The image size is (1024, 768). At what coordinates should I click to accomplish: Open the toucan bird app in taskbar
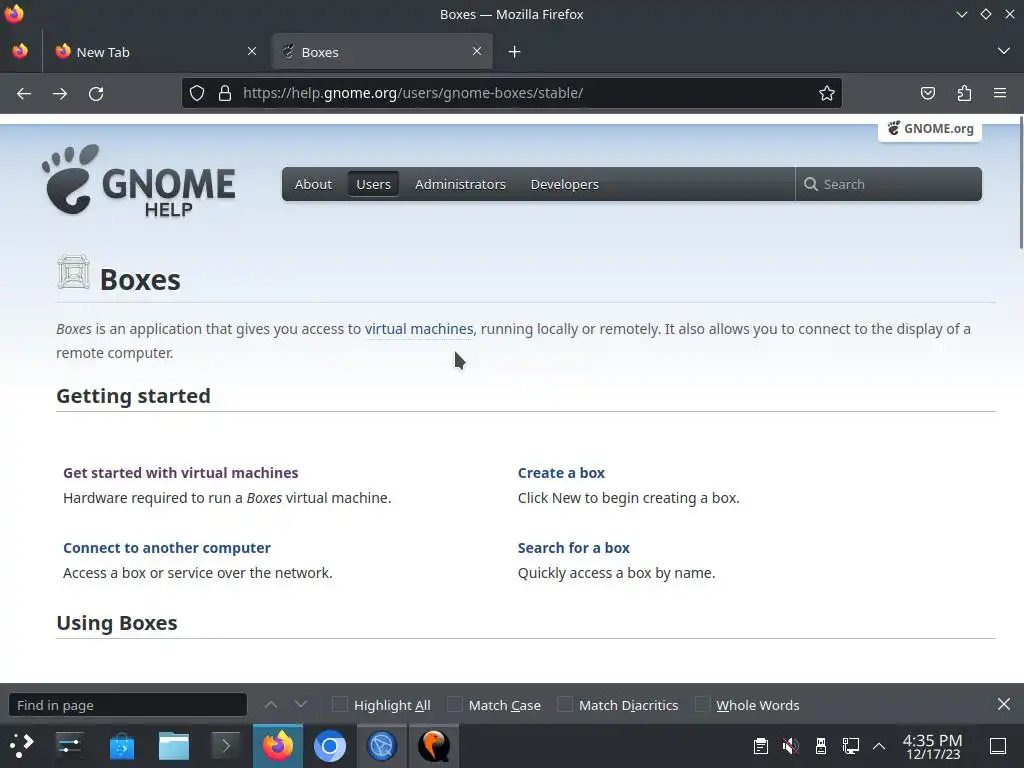(x=434, y=746)
